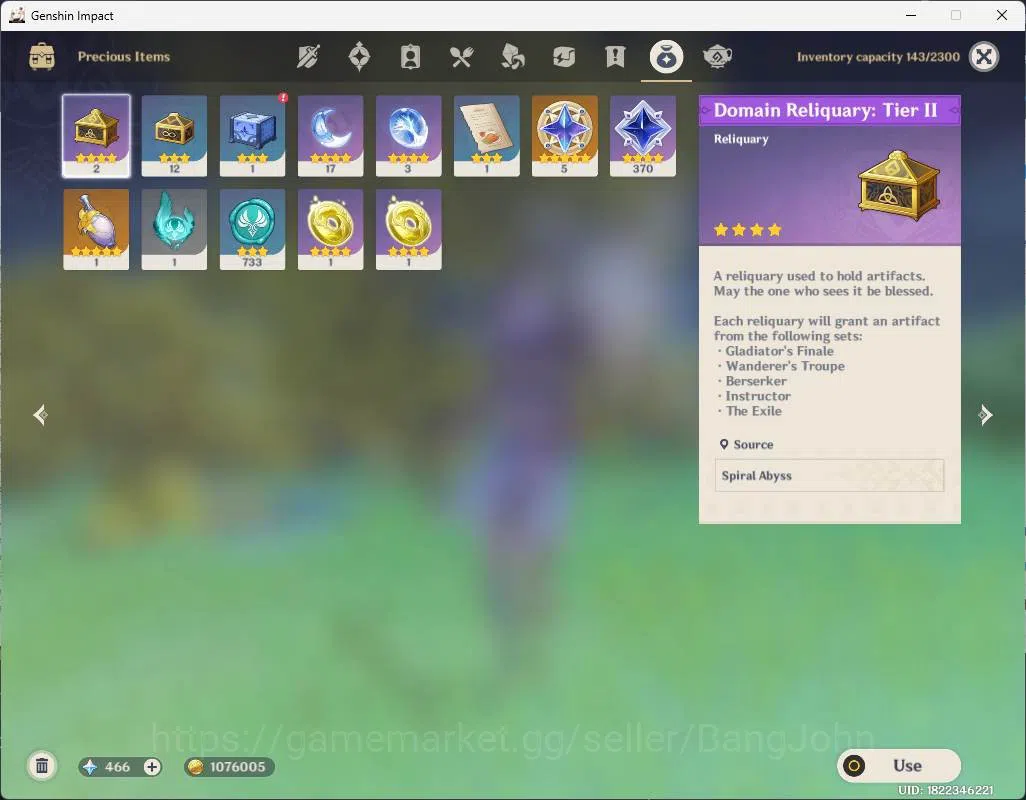Go to next item with right arrow

tap(985, 415)
